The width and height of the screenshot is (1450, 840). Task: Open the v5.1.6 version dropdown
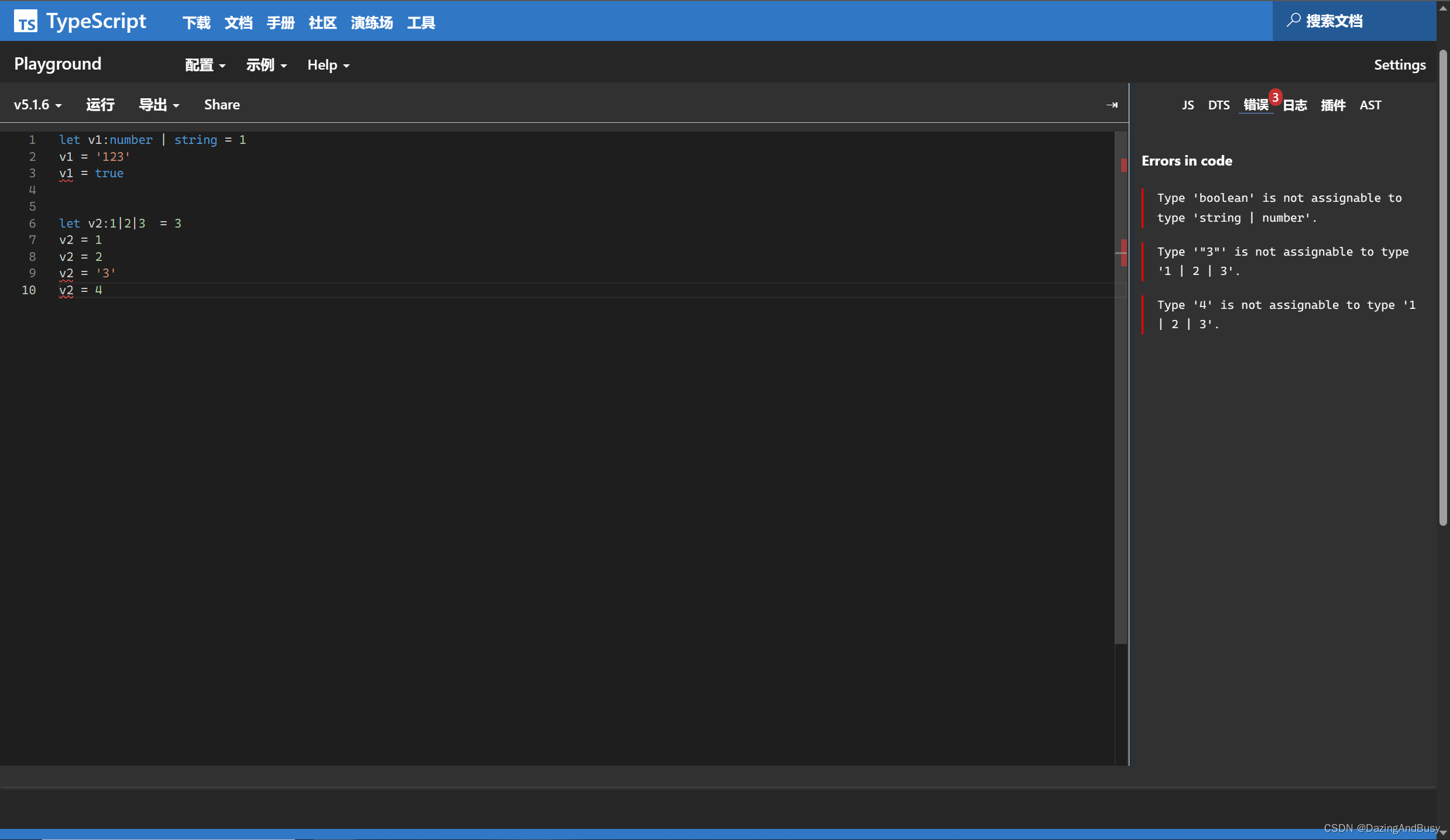[x=37, y=105]
